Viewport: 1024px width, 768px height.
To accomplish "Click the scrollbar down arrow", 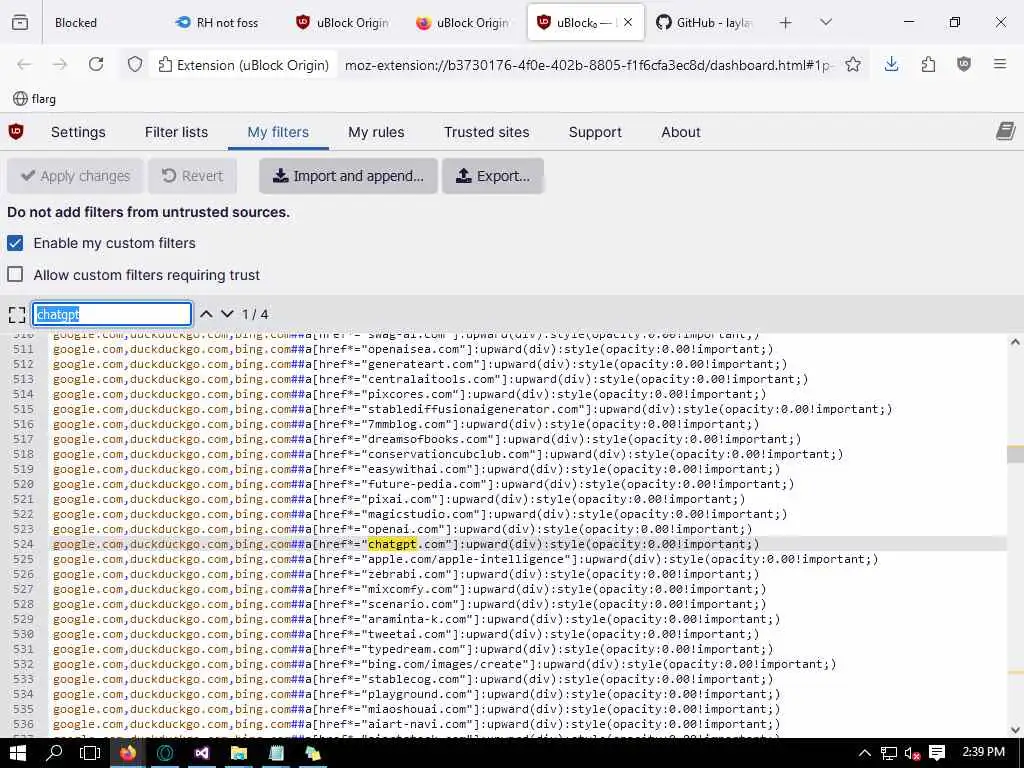I will coord(1015,729).
